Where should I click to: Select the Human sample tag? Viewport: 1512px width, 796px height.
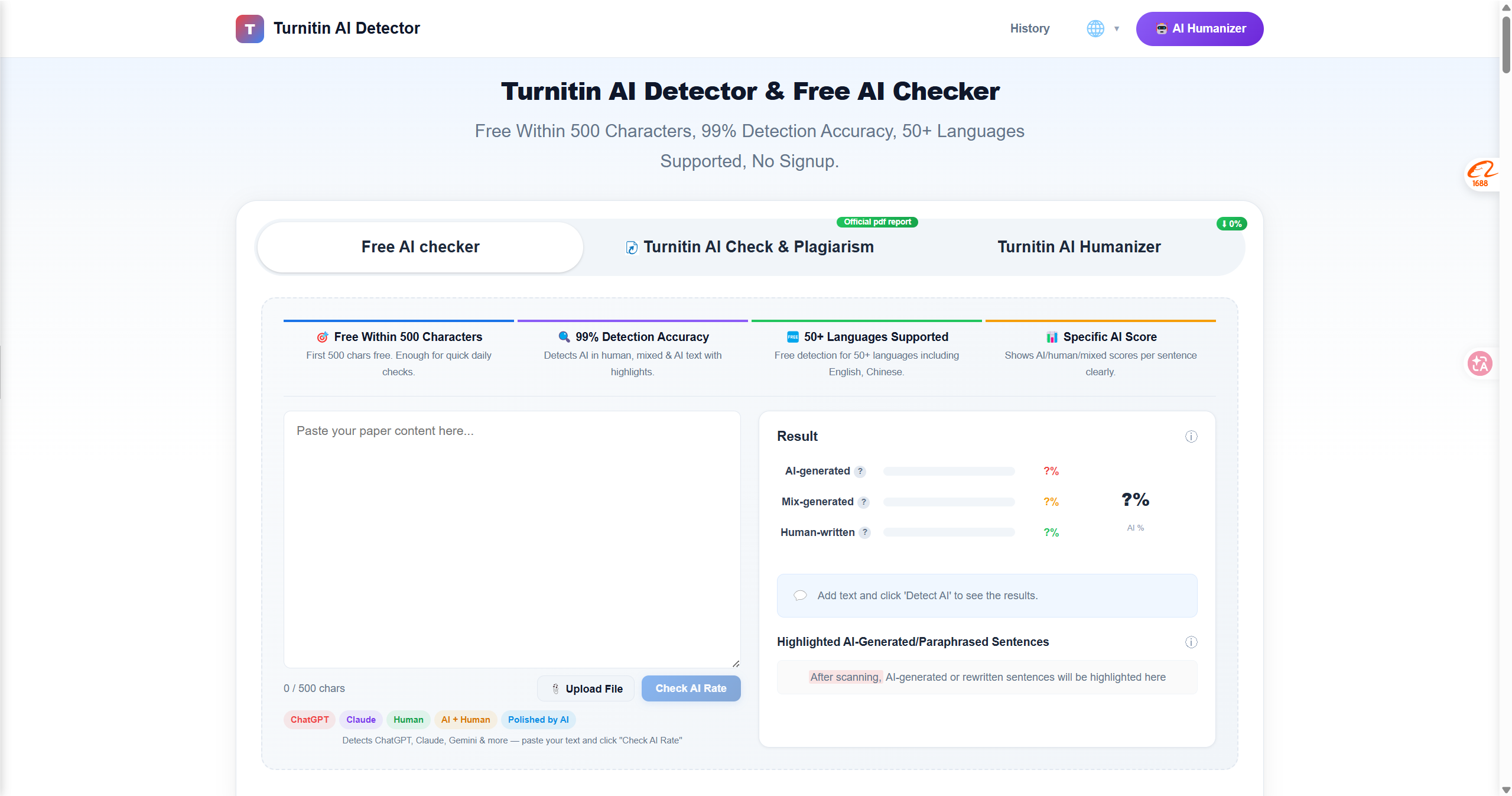408,720
